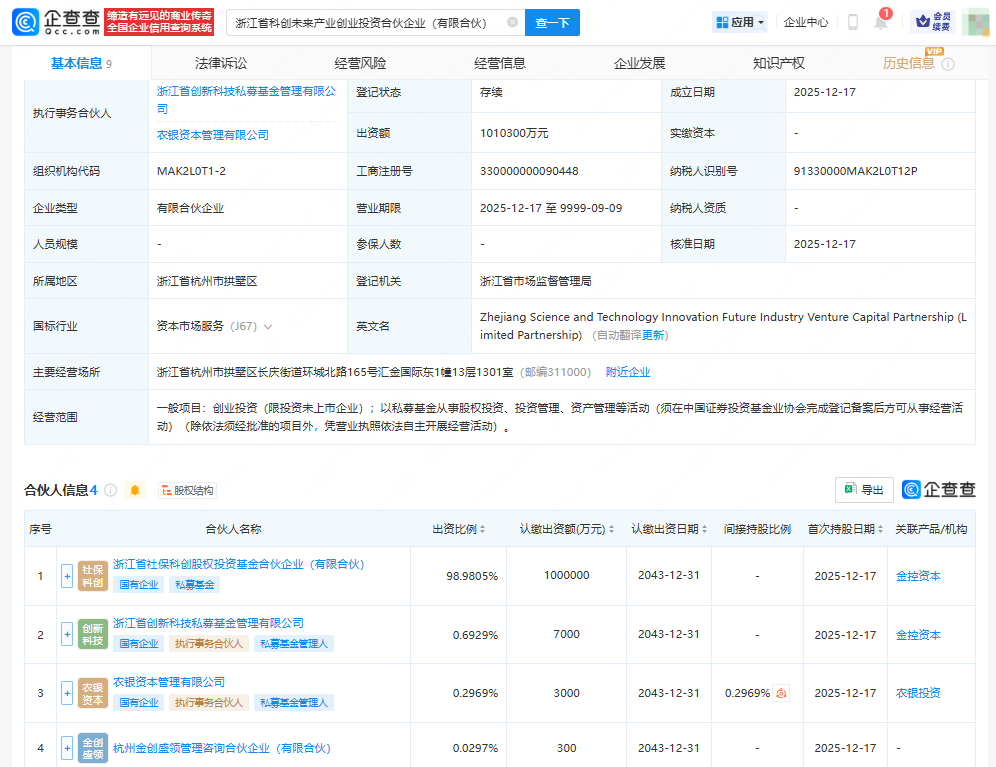The image size is (996, 767).
Task: Click the mobile phone icon in header
Action: coord(853,22)
